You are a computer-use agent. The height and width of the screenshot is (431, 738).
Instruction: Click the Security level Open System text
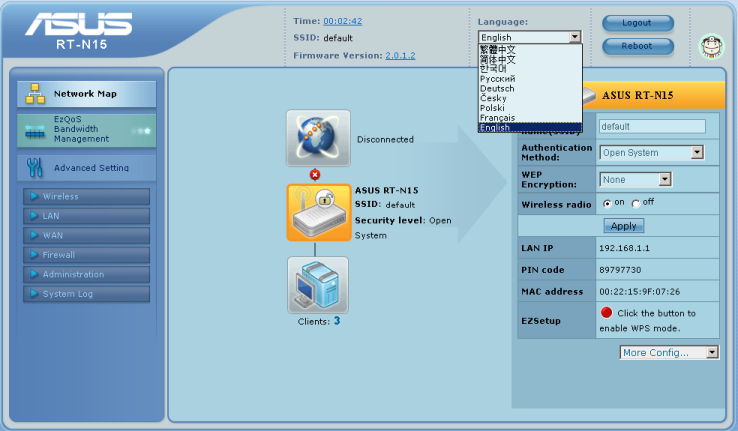[403, 228]
